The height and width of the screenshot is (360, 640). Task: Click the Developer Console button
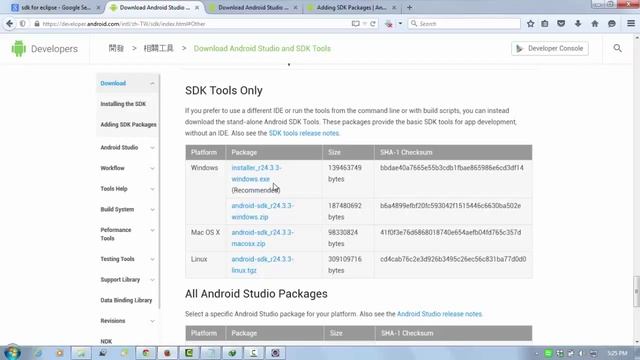[549, 48]
